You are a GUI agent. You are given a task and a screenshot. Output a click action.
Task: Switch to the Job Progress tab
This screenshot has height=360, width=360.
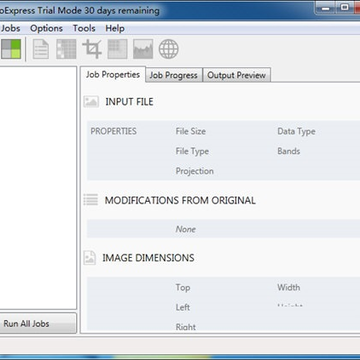(x=174, y=75)
